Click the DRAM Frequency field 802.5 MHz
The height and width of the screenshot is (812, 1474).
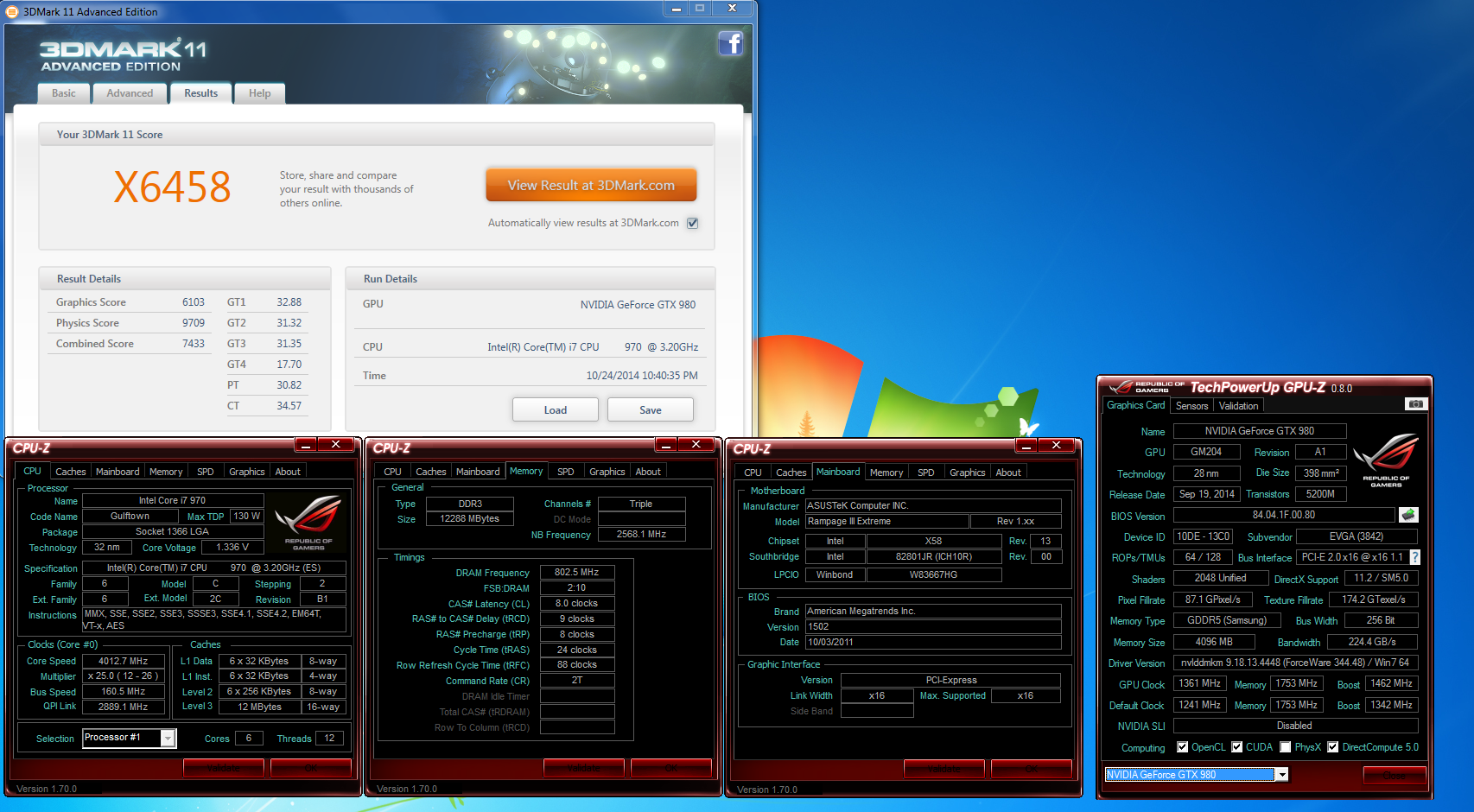tap(577, 572)
